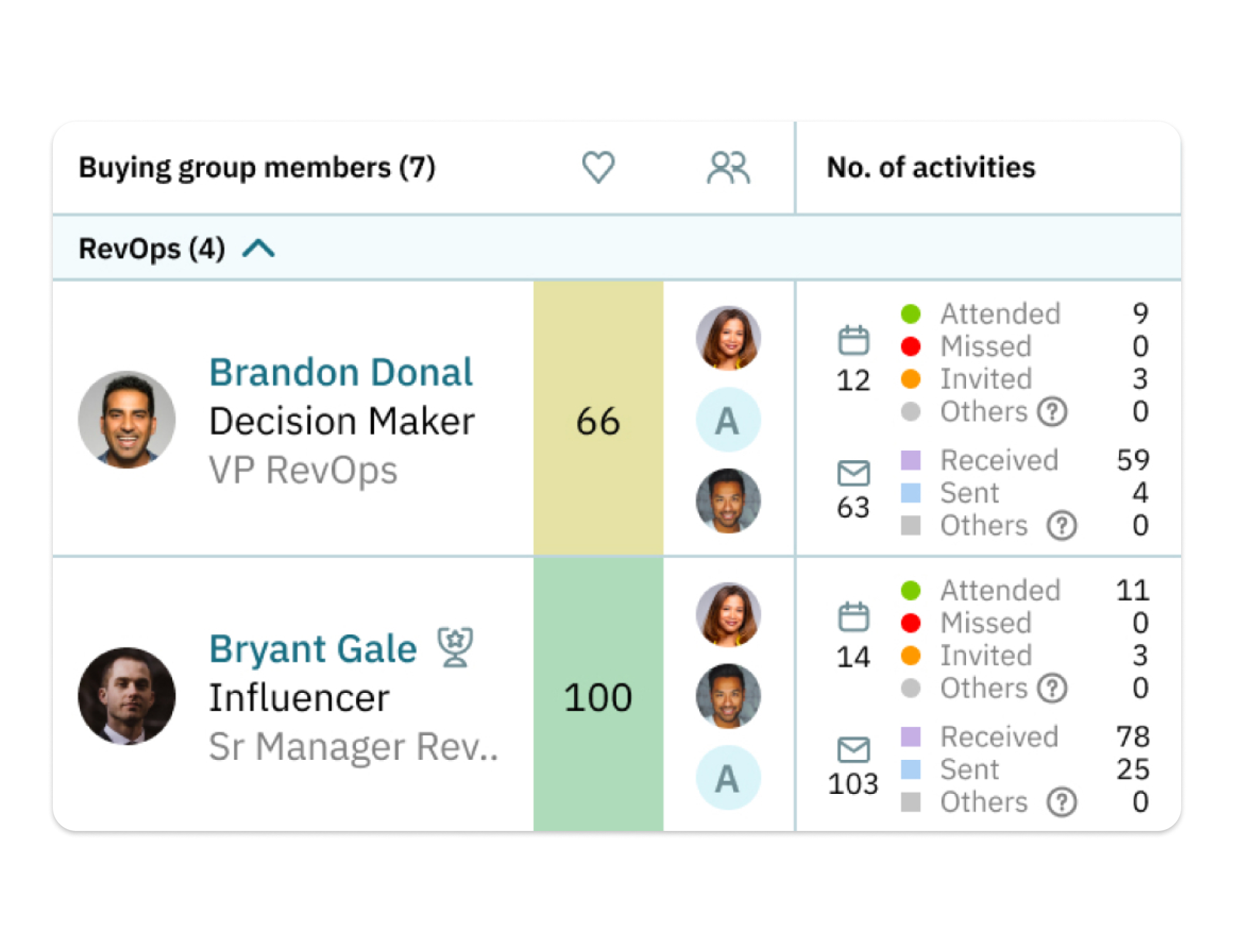Click the 'A' initial avatar in Bryant's row

tap(728, 778)
